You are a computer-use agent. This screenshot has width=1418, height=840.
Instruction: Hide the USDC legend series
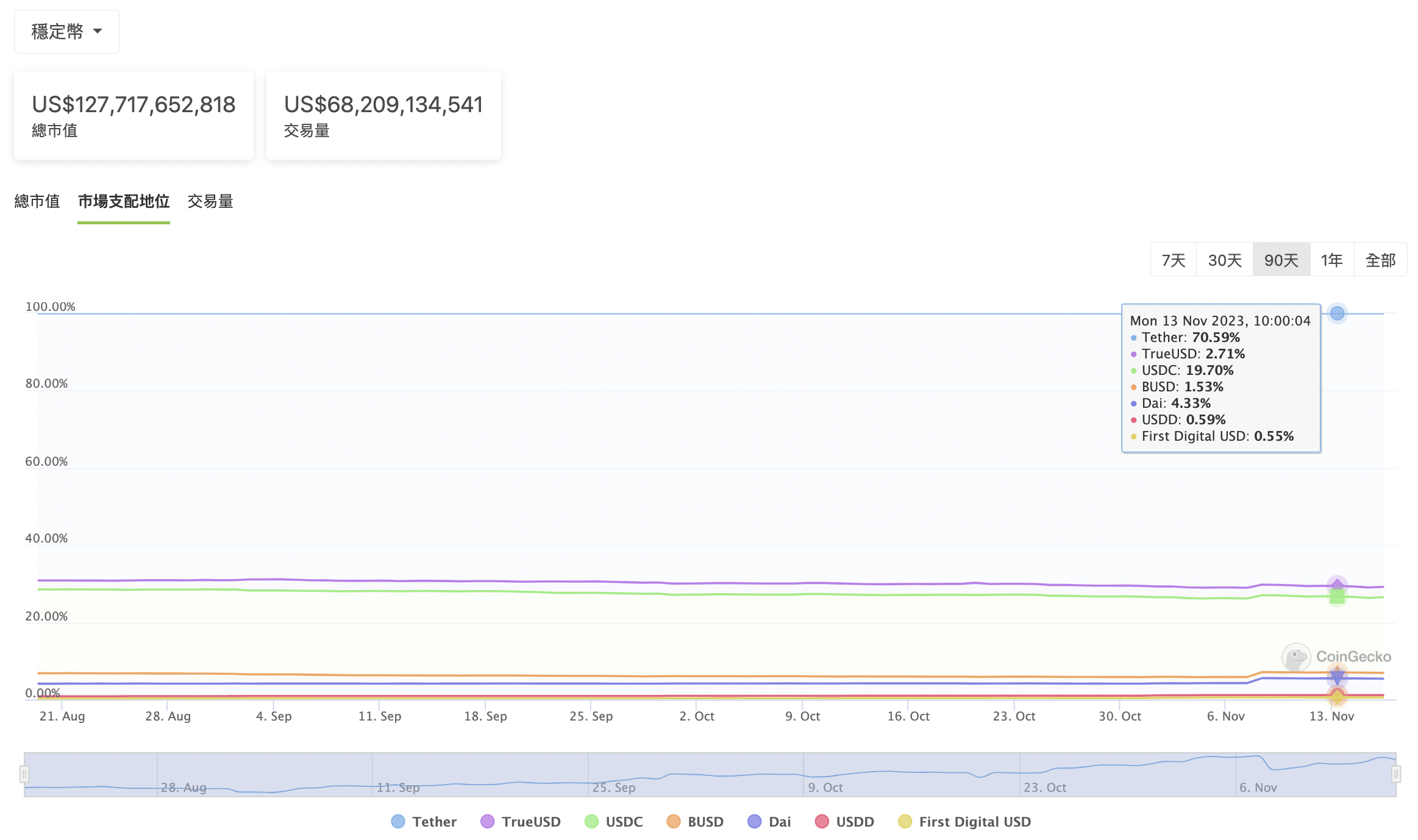click(x=614, y=822)
